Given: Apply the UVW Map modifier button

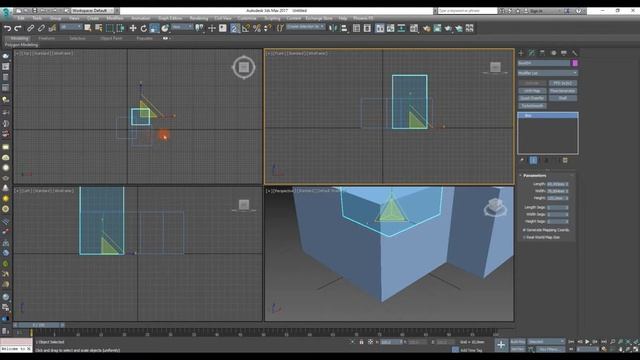Looking at the screenshot, I should click(532, 91).
